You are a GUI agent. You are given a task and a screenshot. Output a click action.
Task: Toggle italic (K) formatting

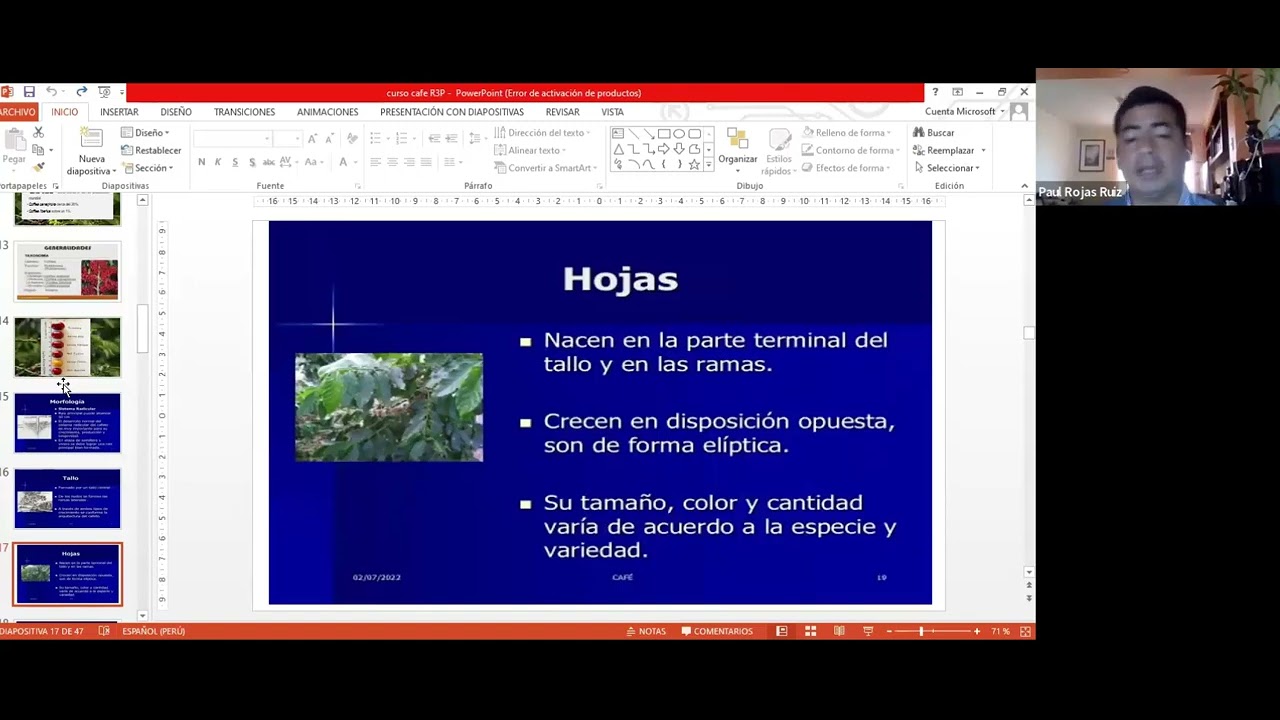coord(219,162)
